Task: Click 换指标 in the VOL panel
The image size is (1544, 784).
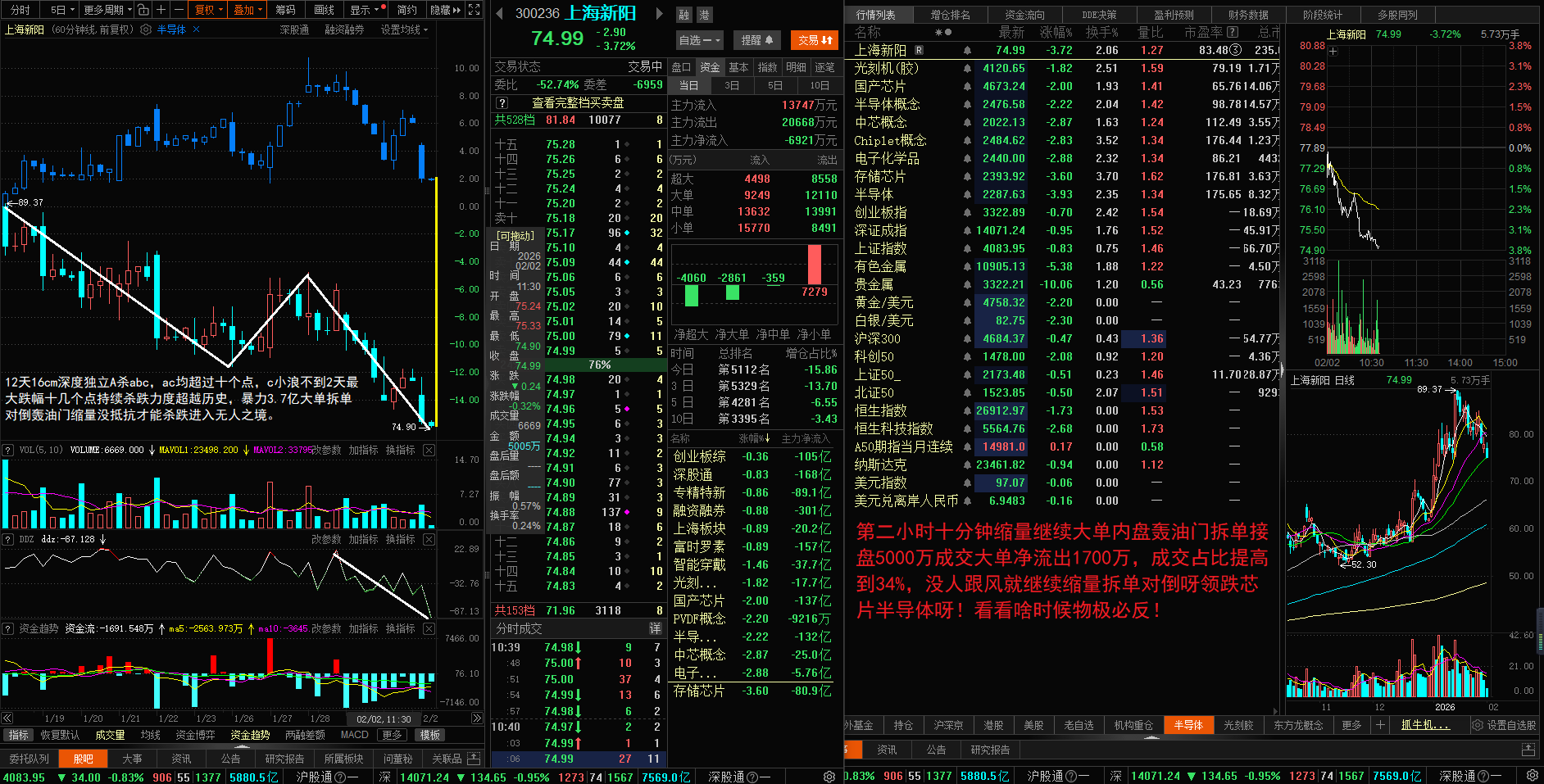Action: pyautogui.click(x=401, y=450)
